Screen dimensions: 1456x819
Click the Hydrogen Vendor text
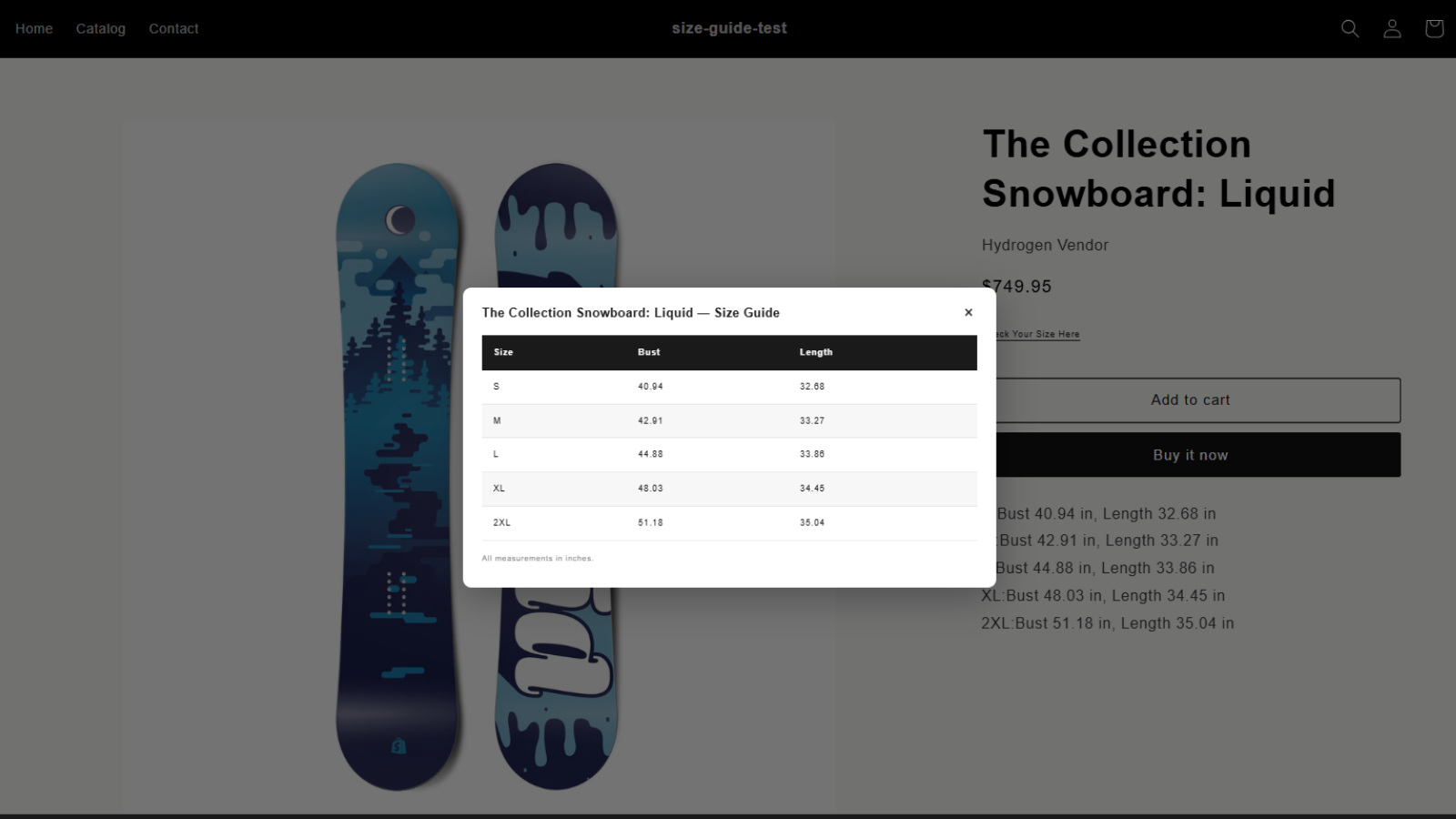tap(1045, 245)
